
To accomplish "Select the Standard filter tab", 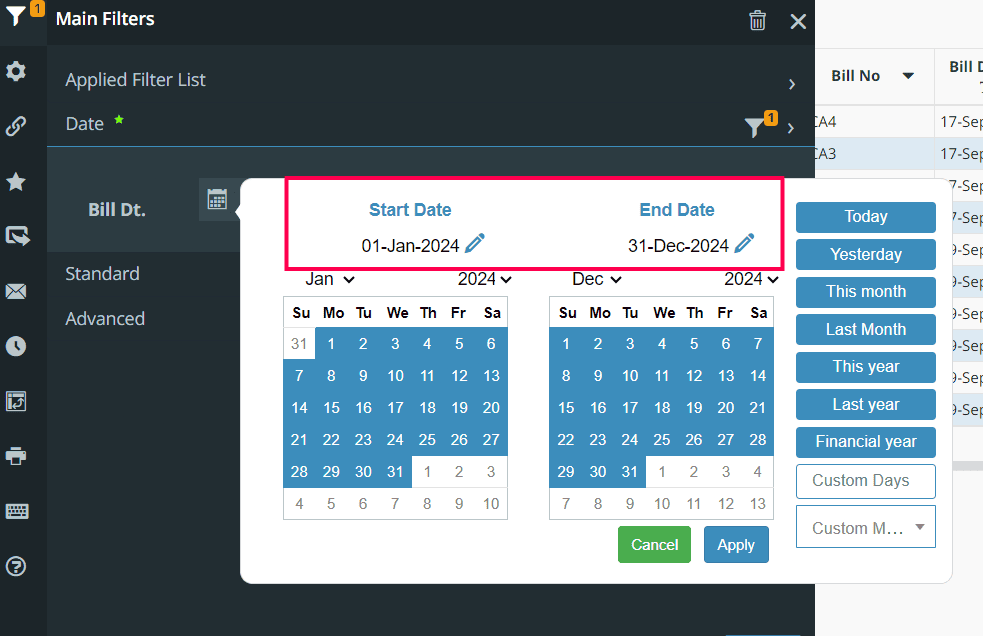I will click(x=102, y=274).
